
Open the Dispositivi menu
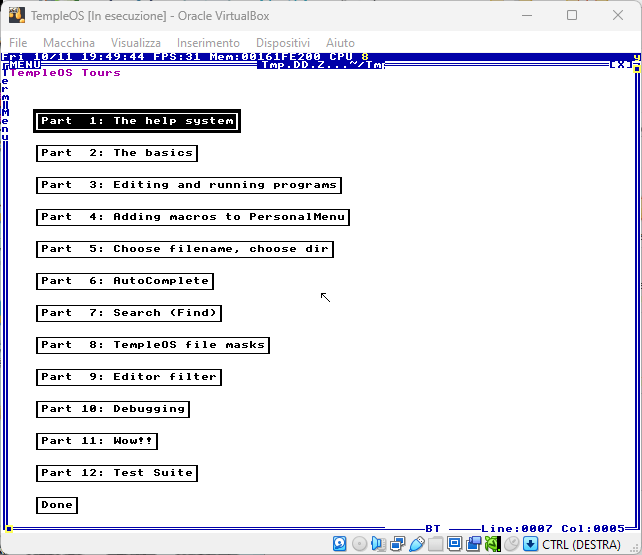coord(283,43)
